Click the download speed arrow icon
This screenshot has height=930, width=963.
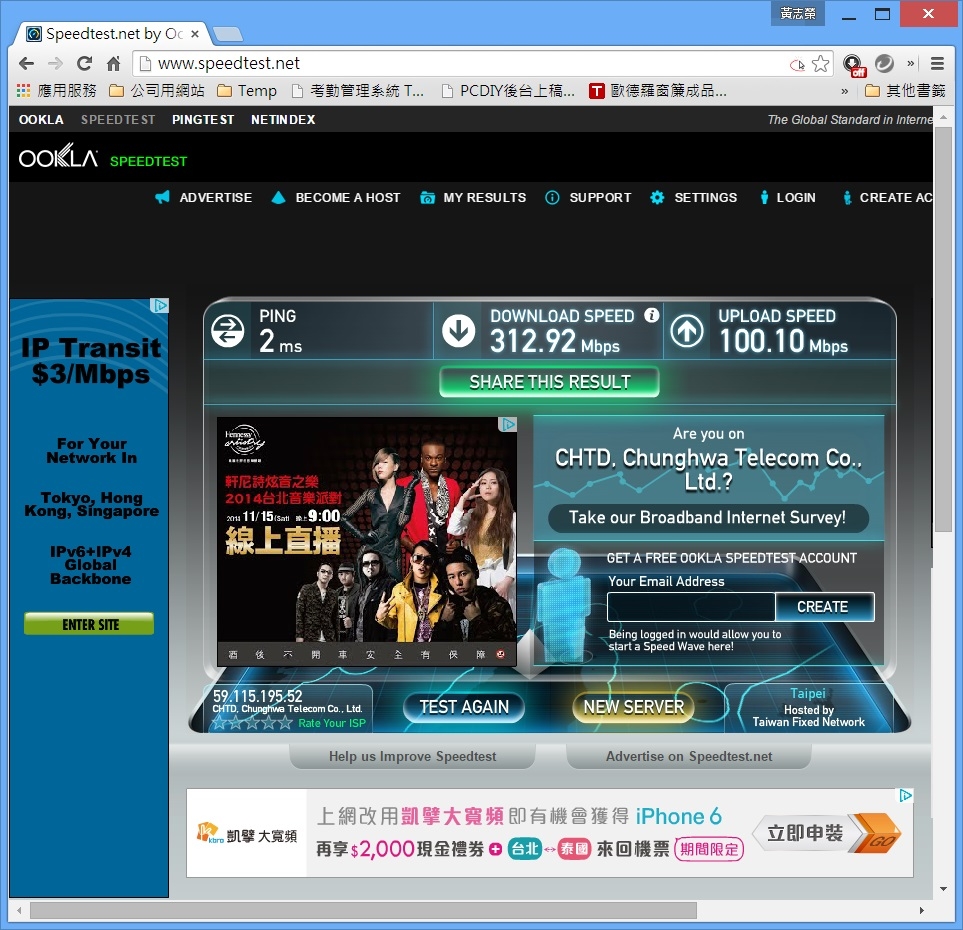pyautogui.click(x=459, y=331)
